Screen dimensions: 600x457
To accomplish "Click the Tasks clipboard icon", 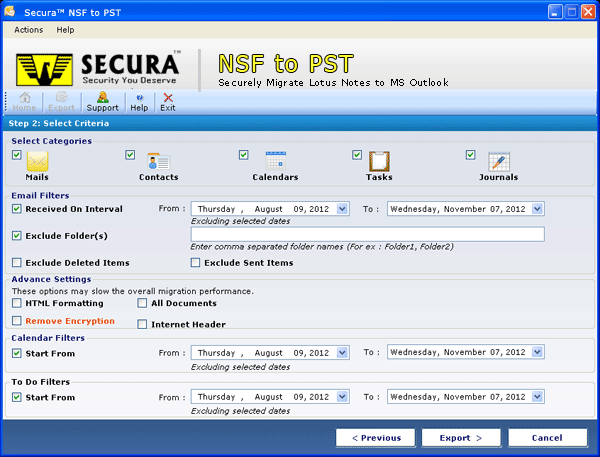I will point(379,161).
